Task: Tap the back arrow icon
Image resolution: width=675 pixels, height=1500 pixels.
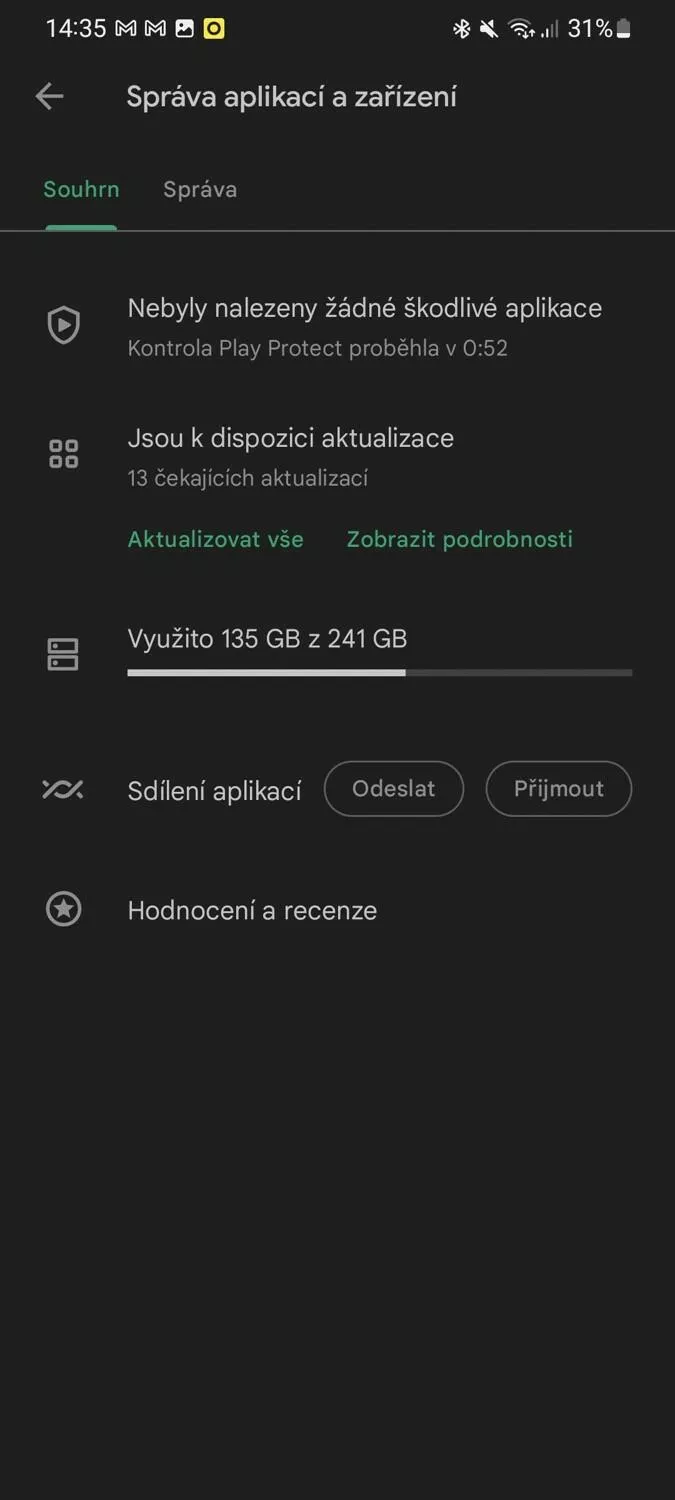Action: pos(49,96)
